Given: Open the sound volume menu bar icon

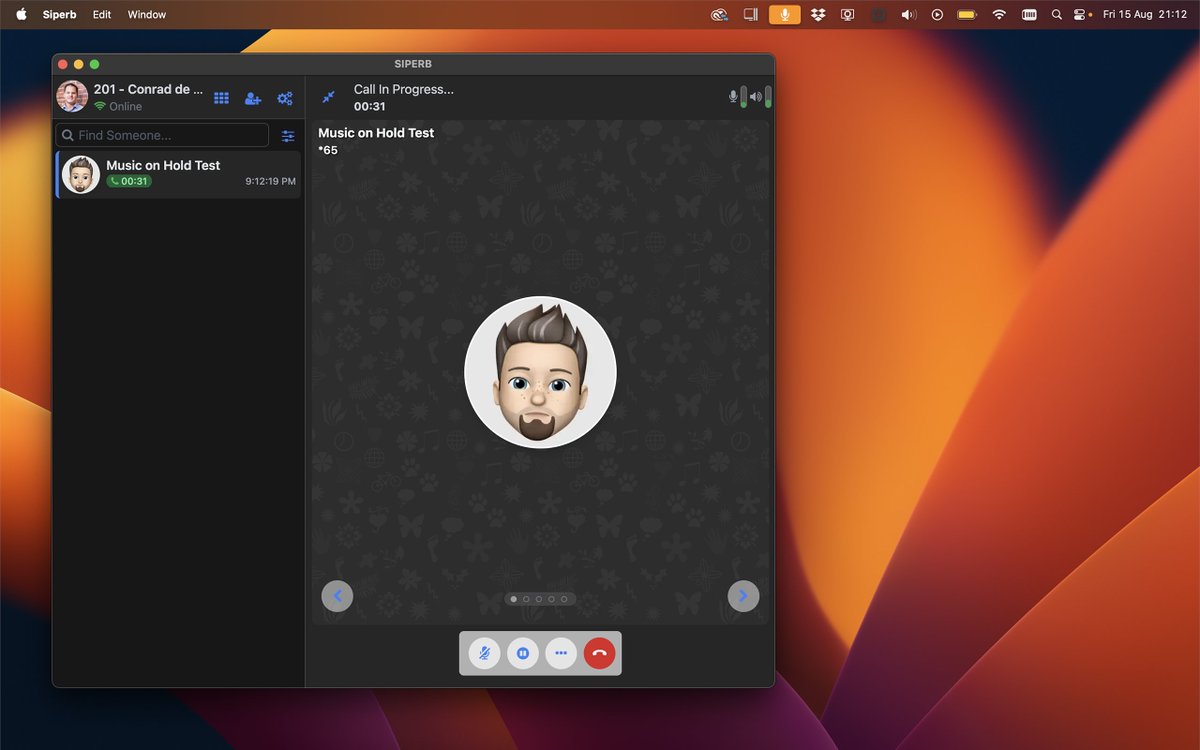Looking at the screenshot, I should click(908, 14).
